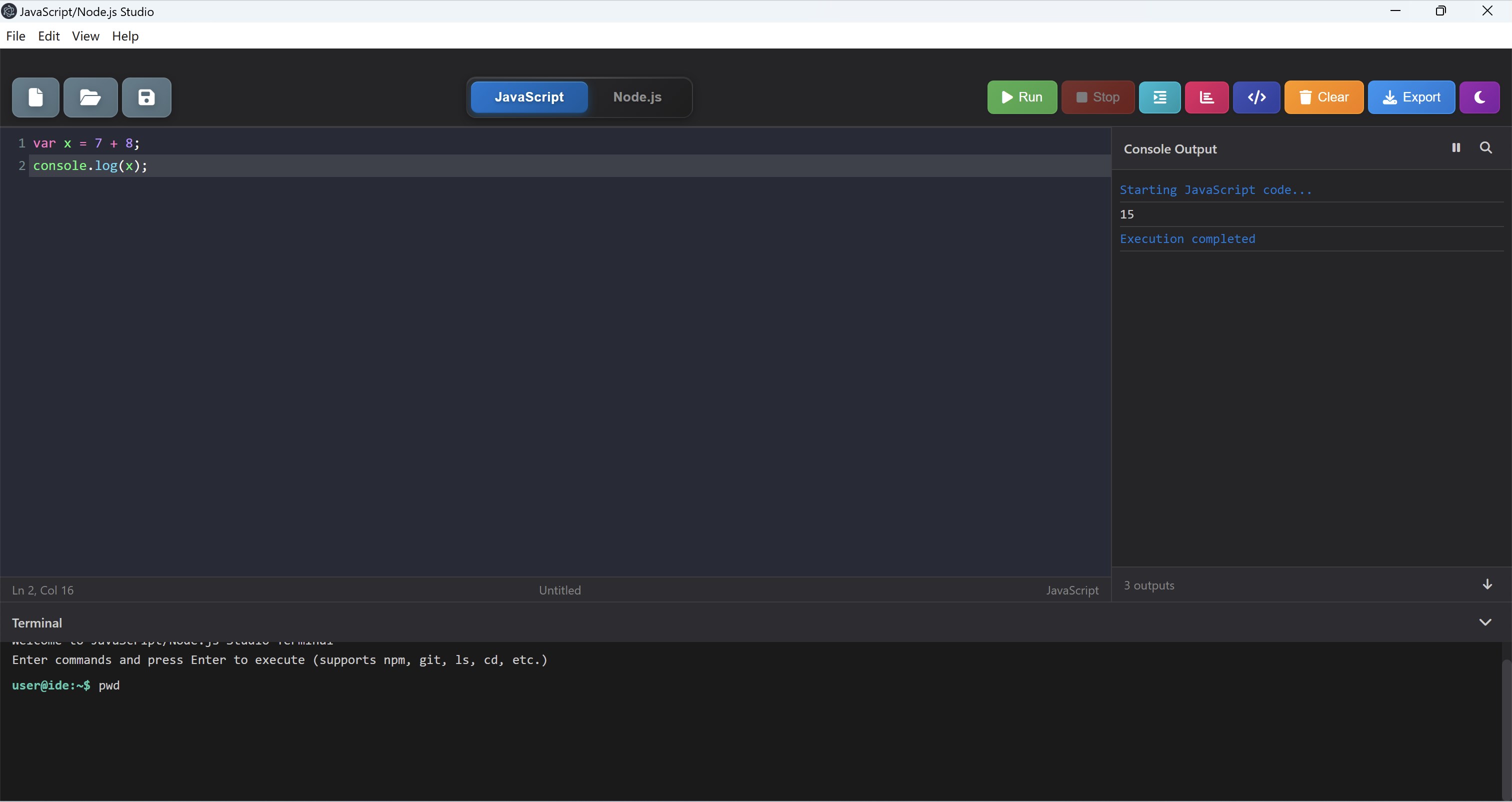Image resolution: width=1512 pixels, height=802 pixels.
Task: Click the 'Starting JavaScript code...' console line
Action: [x=1215, y=189]
